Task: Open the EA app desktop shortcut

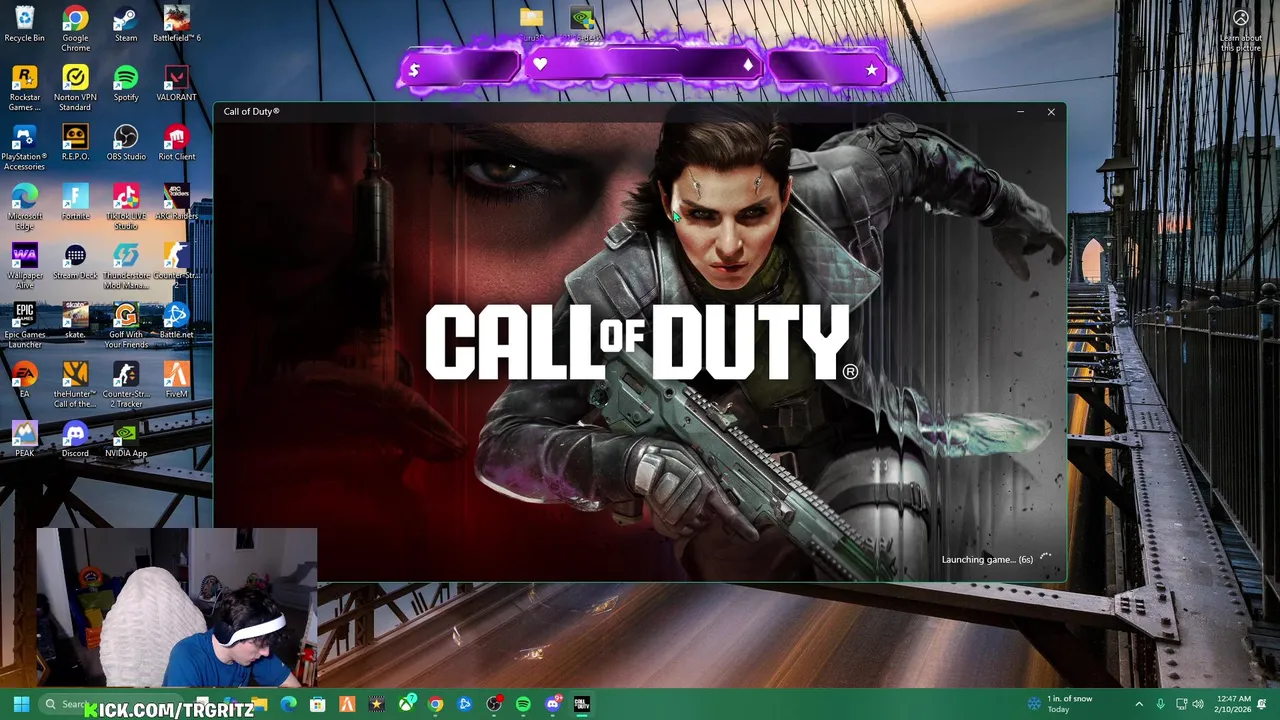Action: (25, 380)
